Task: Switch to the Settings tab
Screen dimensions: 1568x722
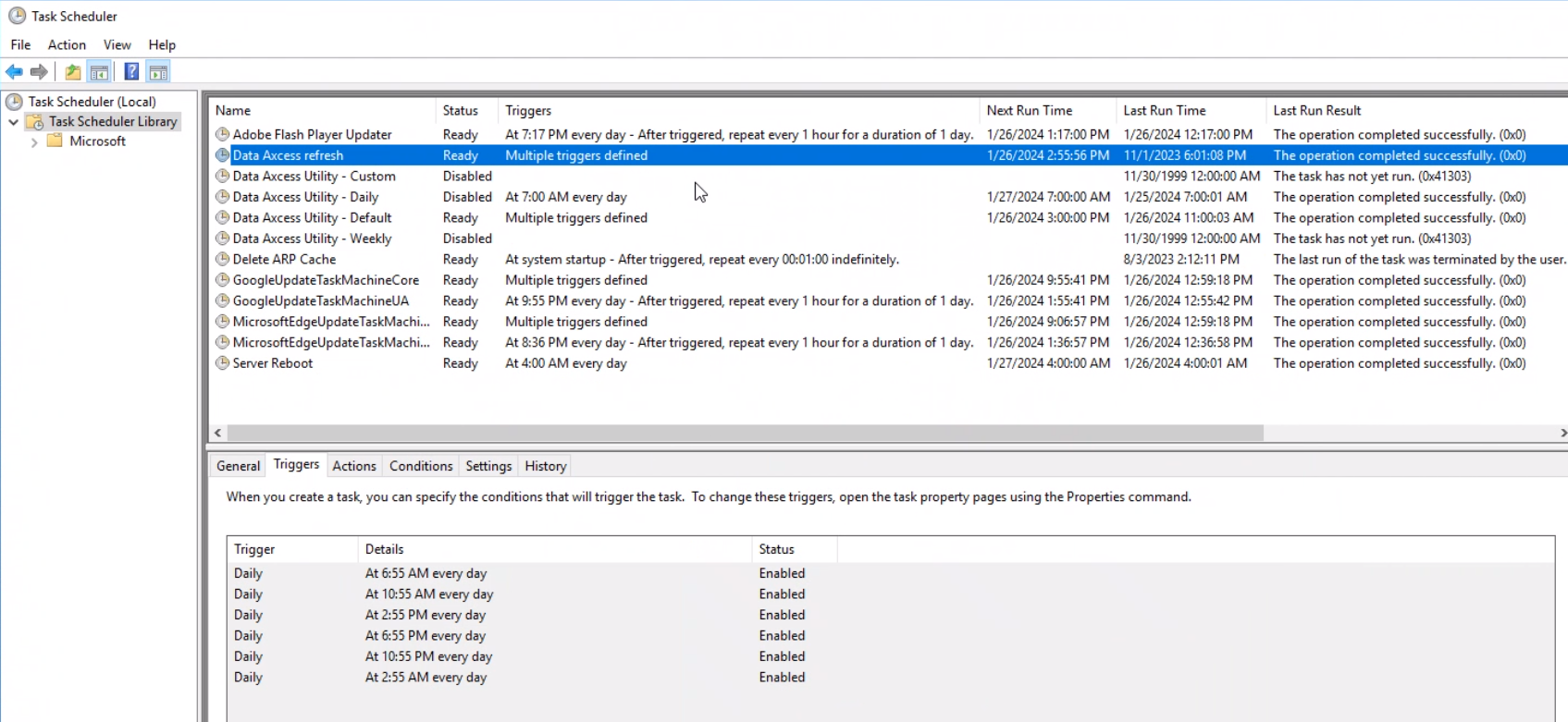Action: pyautogui.click(x=488, y=466)
